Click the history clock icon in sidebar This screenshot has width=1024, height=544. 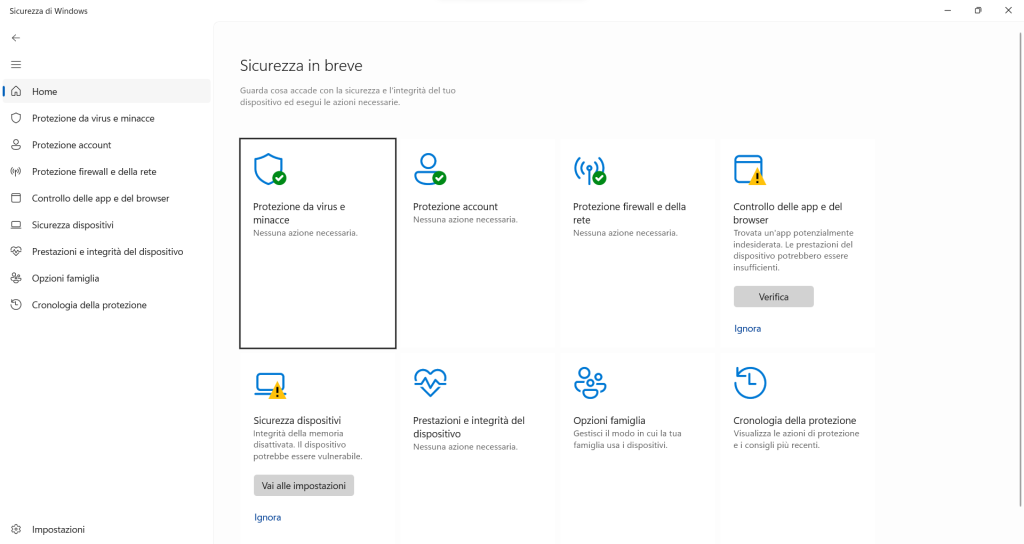[16, 305]
